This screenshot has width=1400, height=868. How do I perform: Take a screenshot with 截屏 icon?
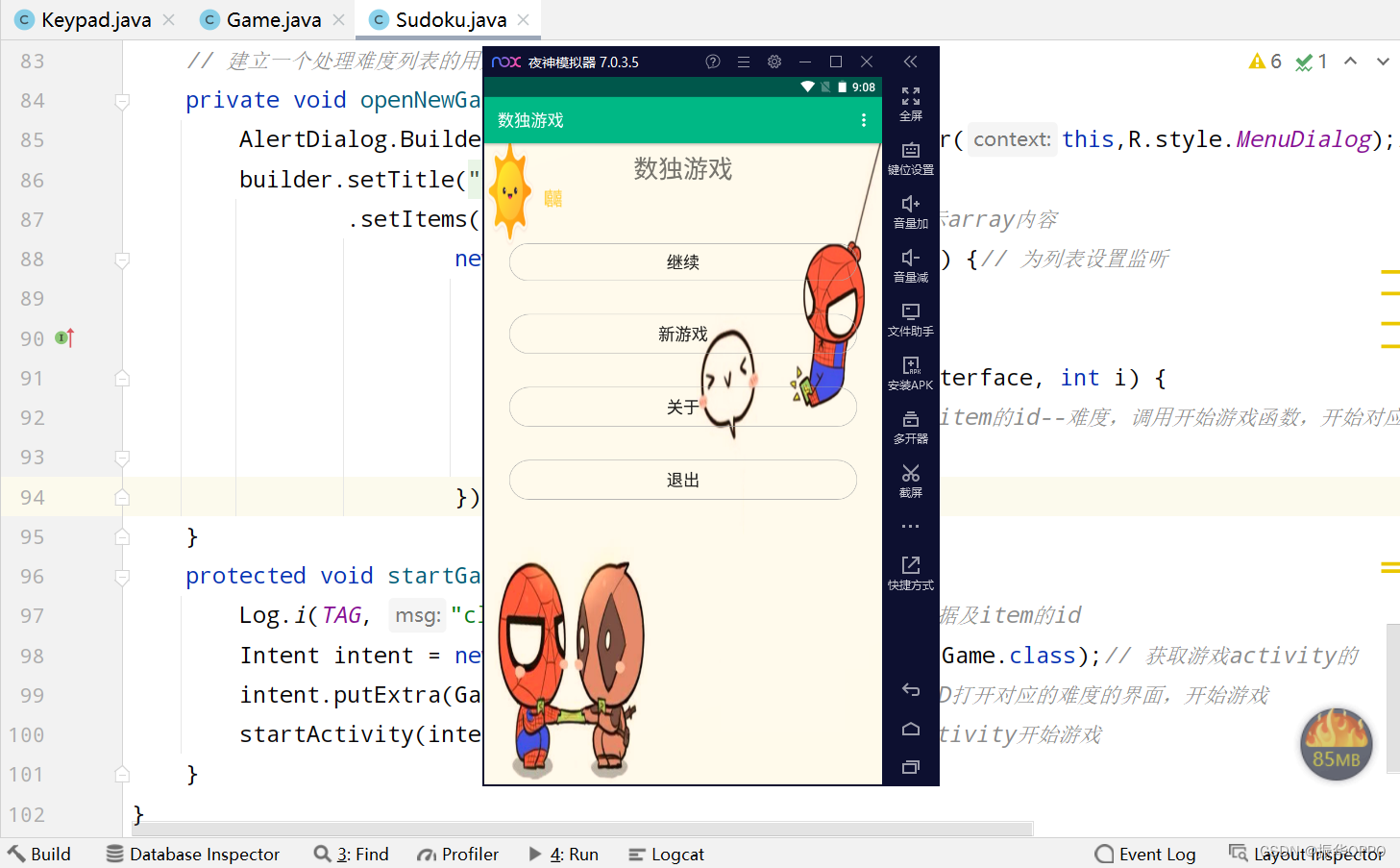[911, 480]
